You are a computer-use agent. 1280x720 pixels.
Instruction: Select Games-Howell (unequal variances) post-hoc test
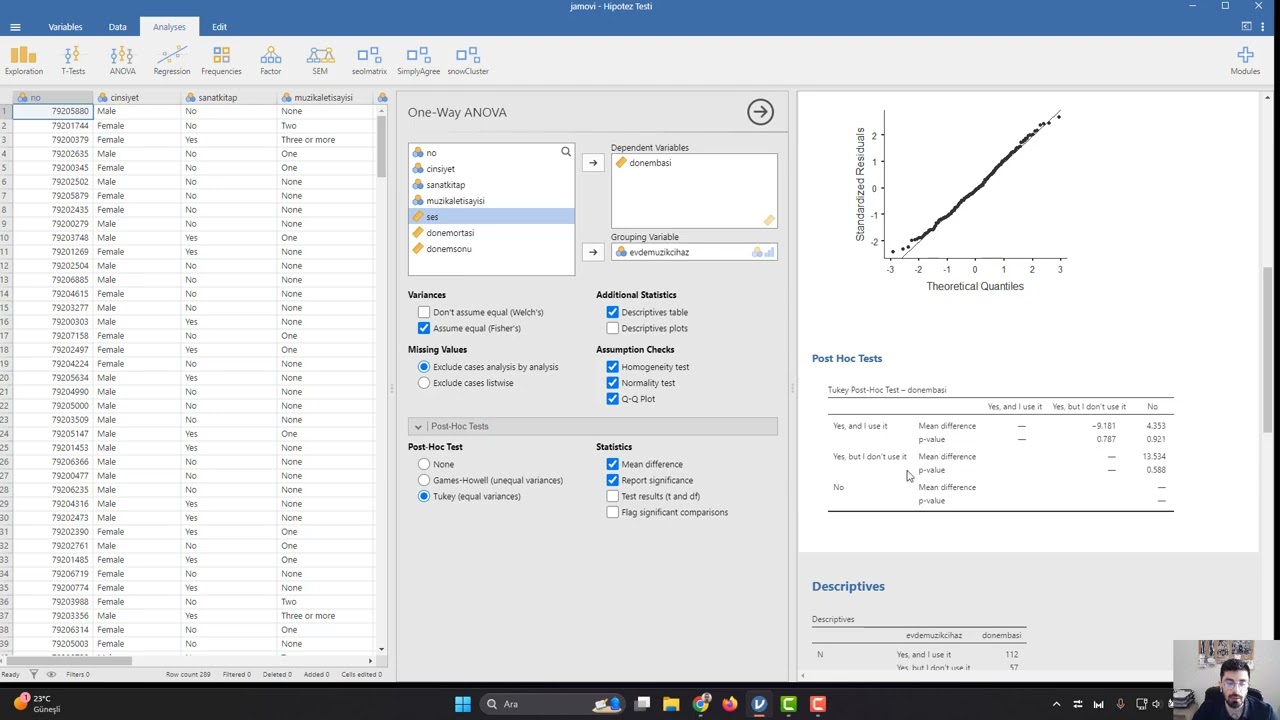424,480
